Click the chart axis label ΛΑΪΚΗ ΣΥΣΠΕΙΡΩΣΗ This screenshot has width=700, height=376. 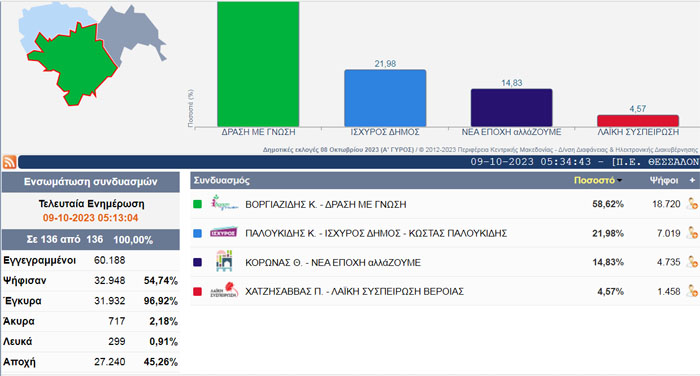coord(638,132)
